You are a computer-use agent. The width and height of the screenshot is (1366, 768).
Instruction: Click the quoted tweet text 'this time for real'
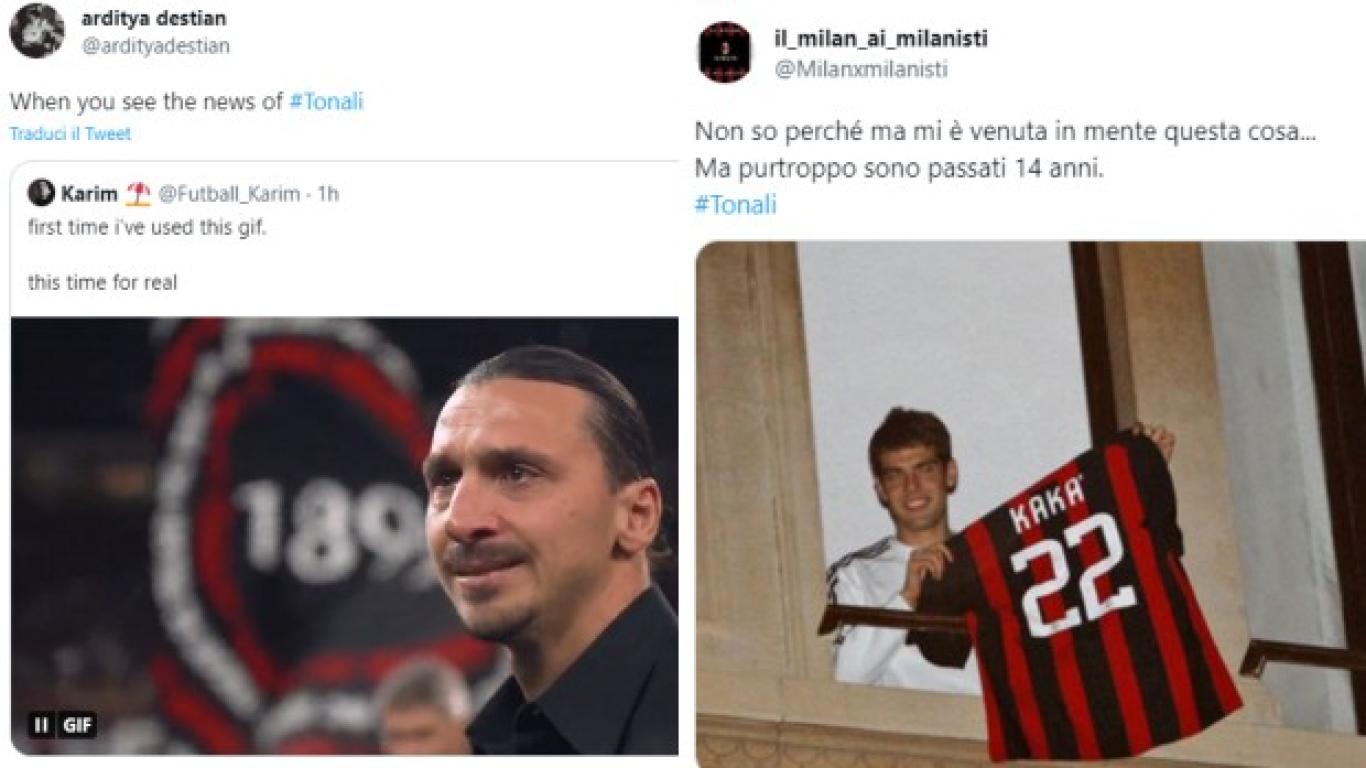(x=102, y=283)
